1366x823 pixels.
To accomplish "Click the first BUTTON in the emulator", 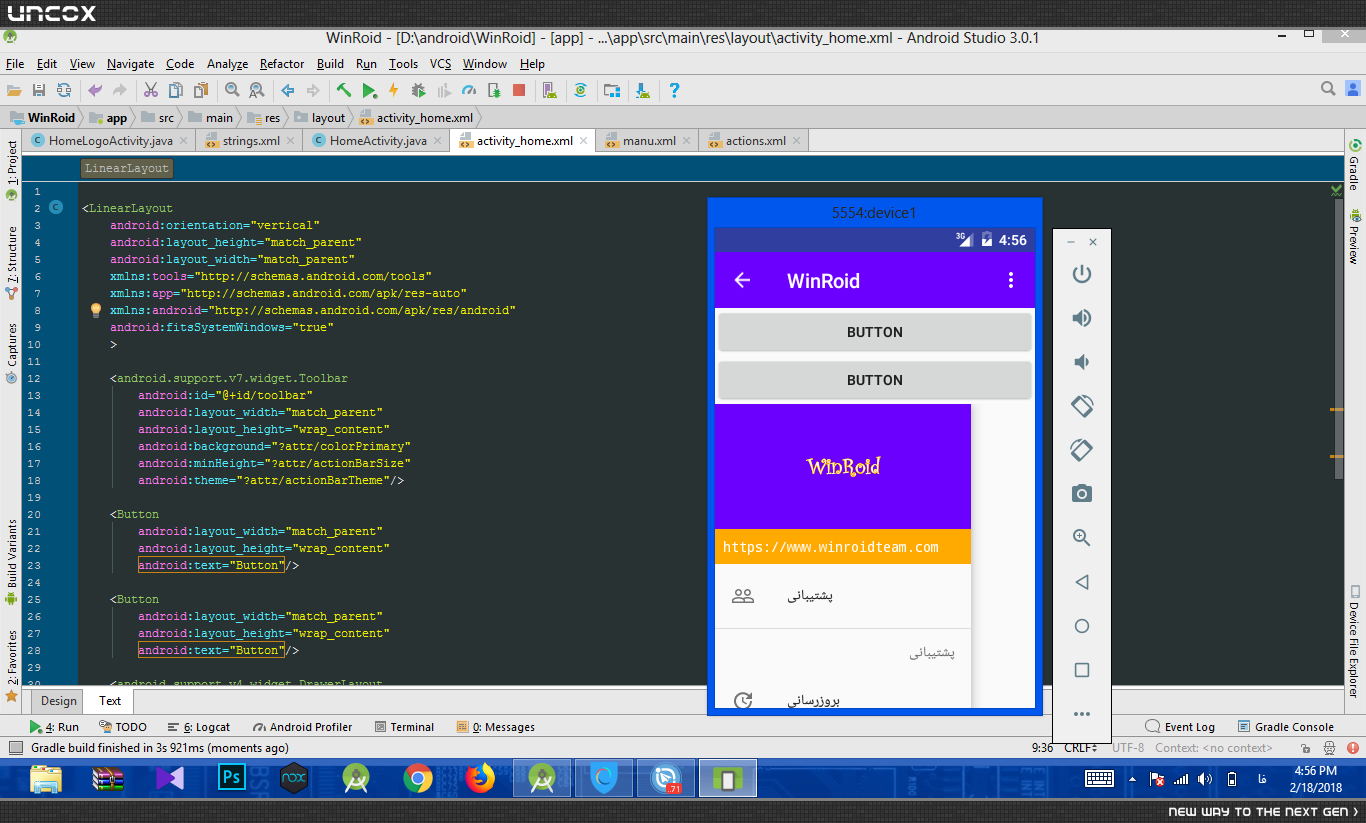I will [x=875, y=332].
